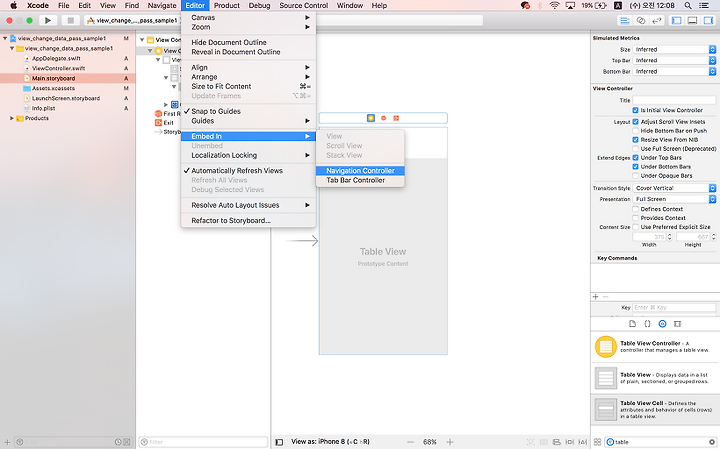Open the Wi-Fi status menu

(x=555, y=6)
